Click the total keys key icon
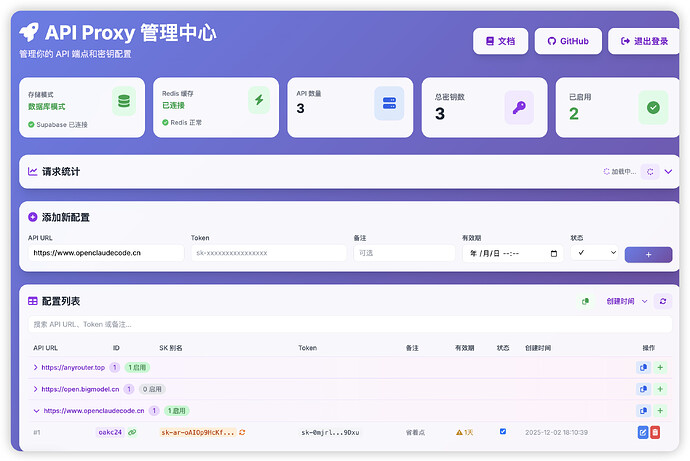Image resolution: width=690 pixels, height=461 pixels. [x=519, y=107]
